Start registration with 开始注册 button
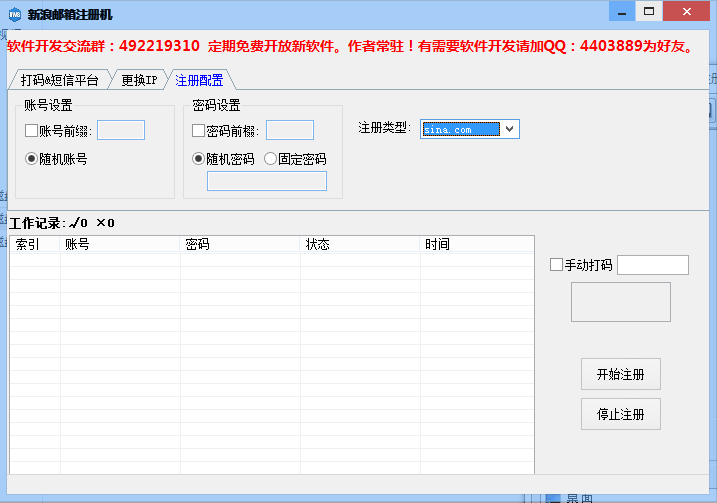The height and width of the screenshot is (503, 717). tap(621, 374)
